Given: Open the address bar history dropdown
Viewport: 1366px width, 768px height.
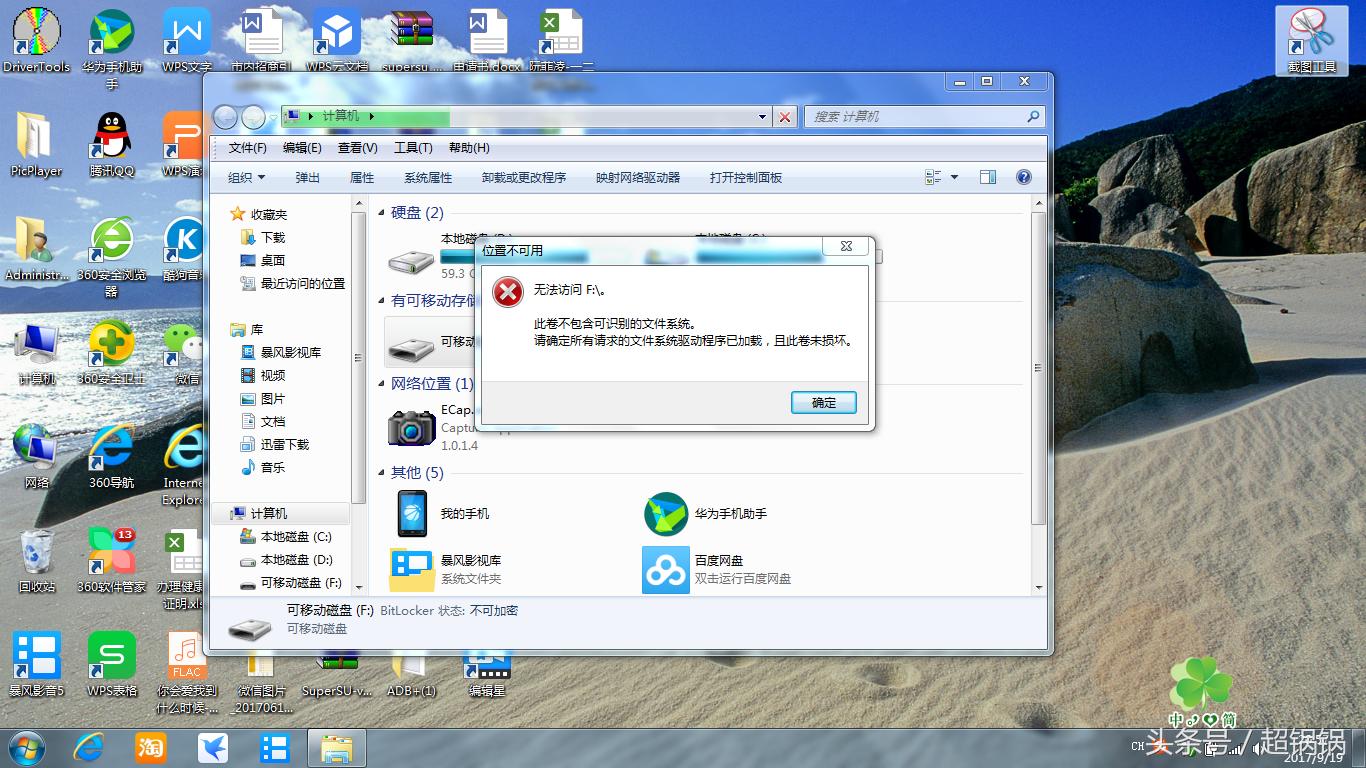Looking at the screenshot, I should (x=762, y=116).
